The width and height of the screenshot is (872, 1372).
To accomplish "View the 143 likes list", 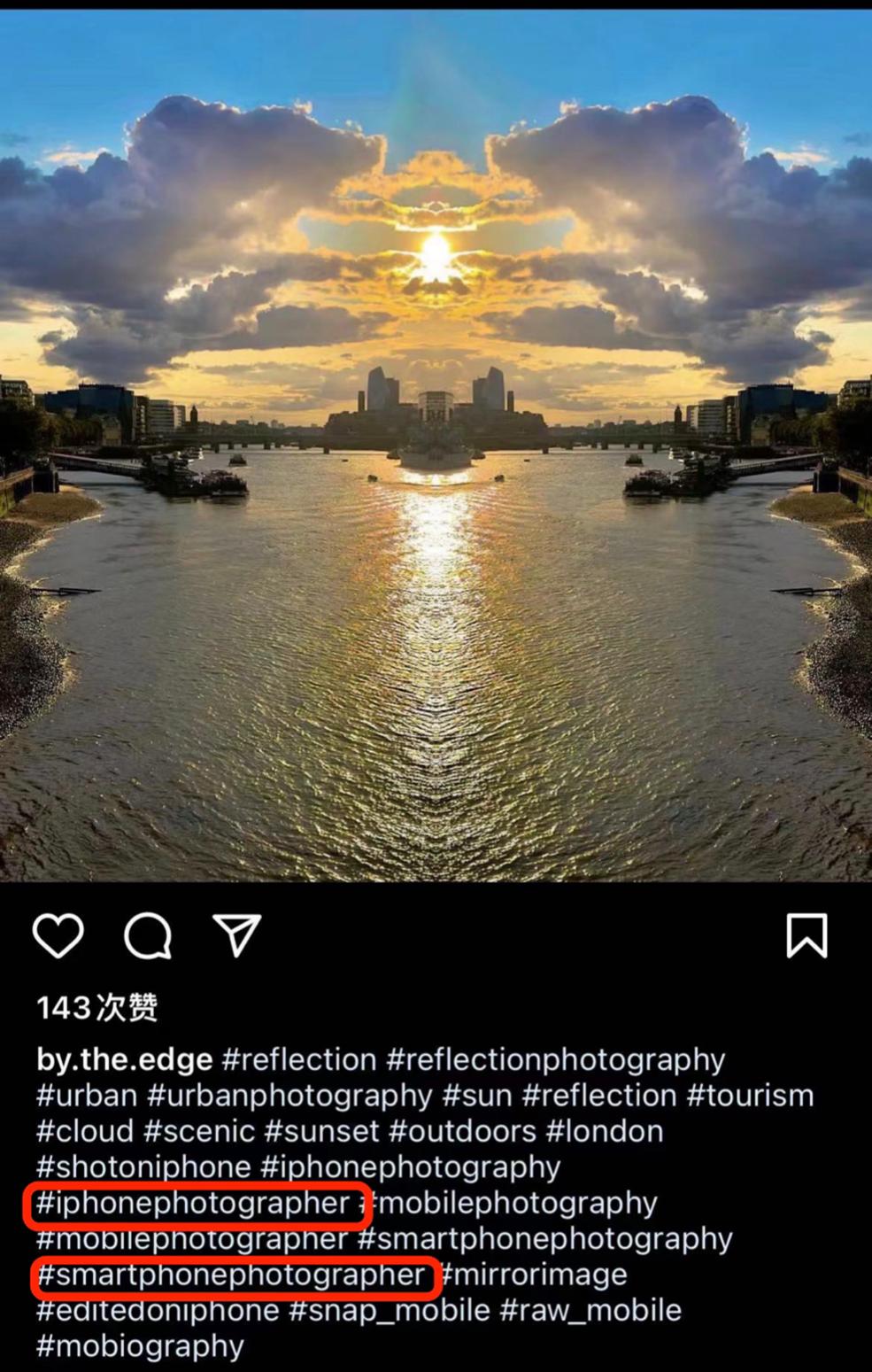I will tap(97, 1007).
